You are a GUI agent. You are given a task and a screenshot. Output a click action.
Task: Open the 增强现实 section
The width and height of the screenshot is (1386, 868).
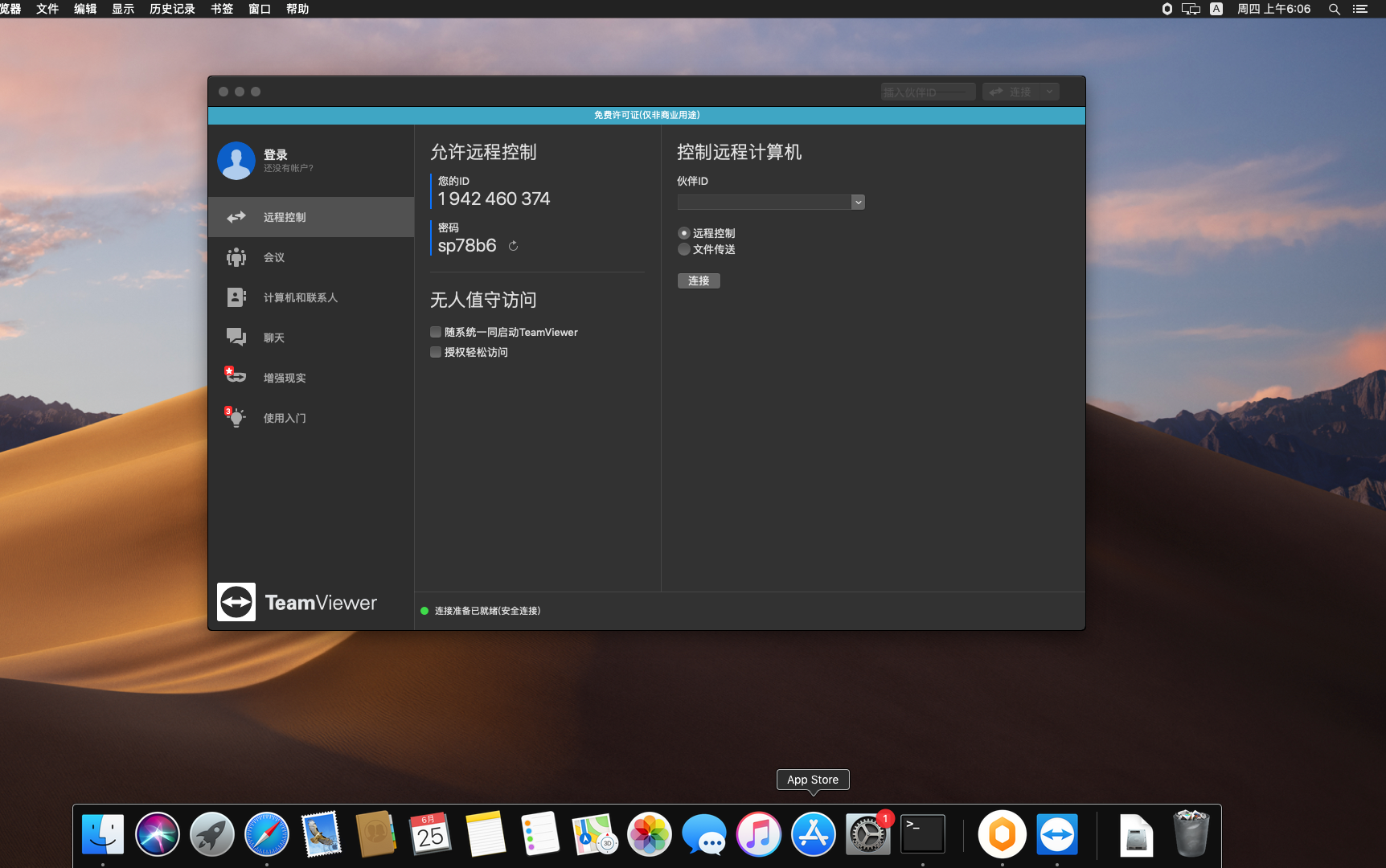pos(311,378)
